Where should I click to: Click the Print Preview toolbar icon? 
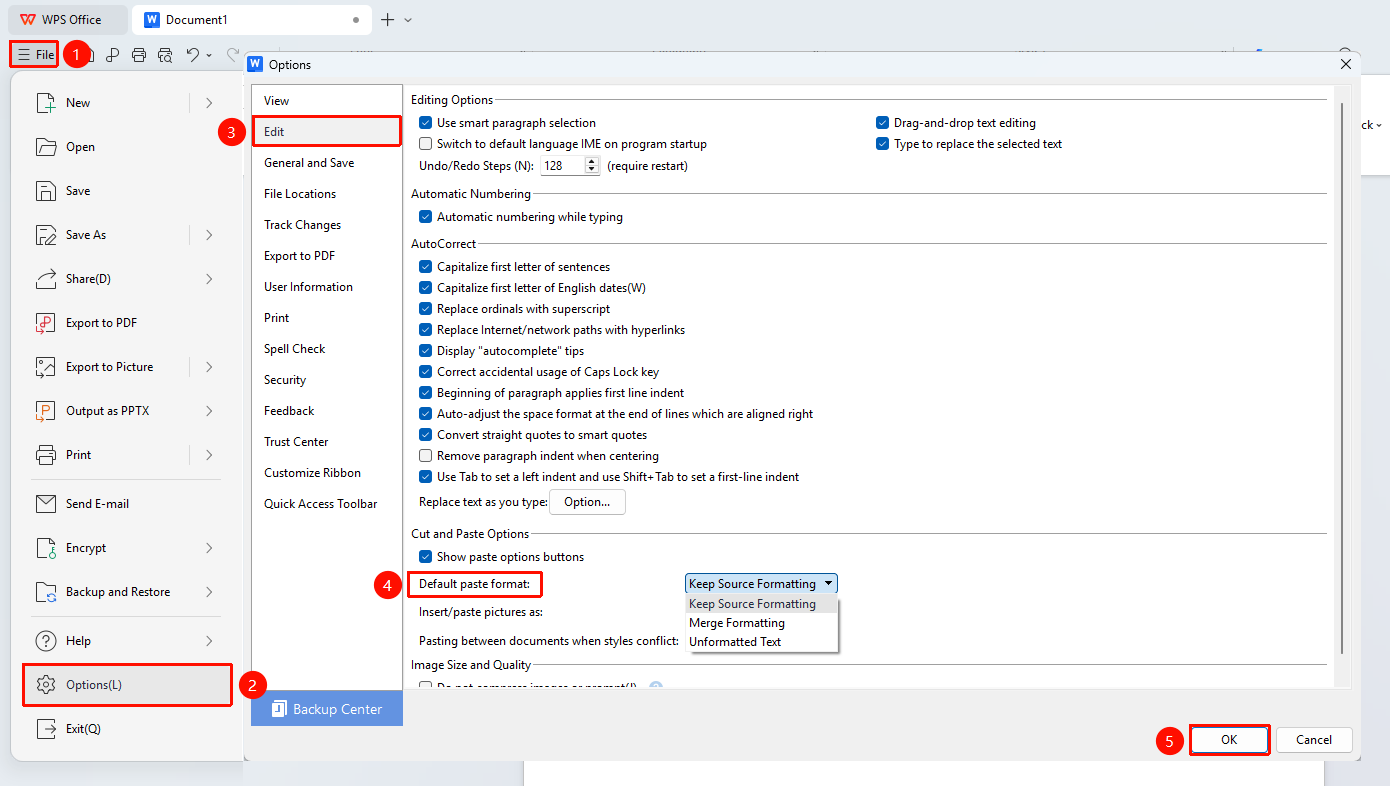(x=165, y=55)
